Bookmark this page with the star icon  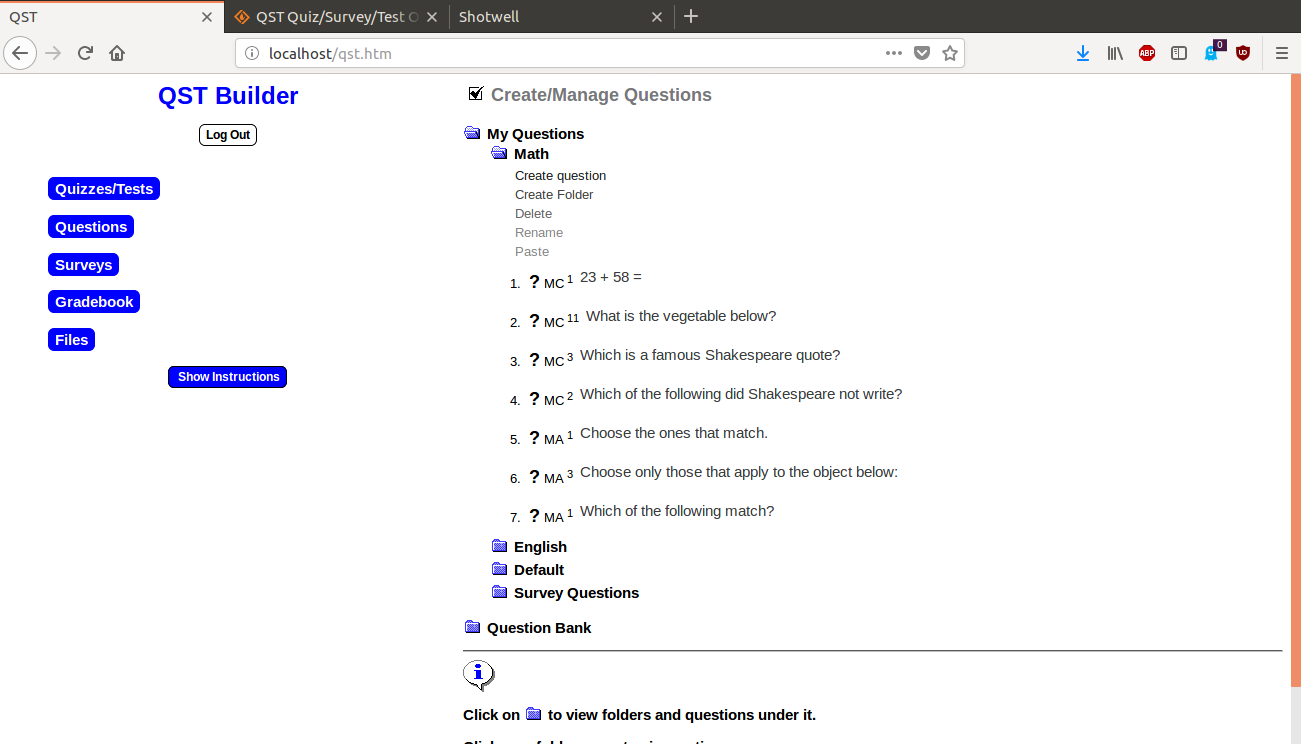point(950,54)
